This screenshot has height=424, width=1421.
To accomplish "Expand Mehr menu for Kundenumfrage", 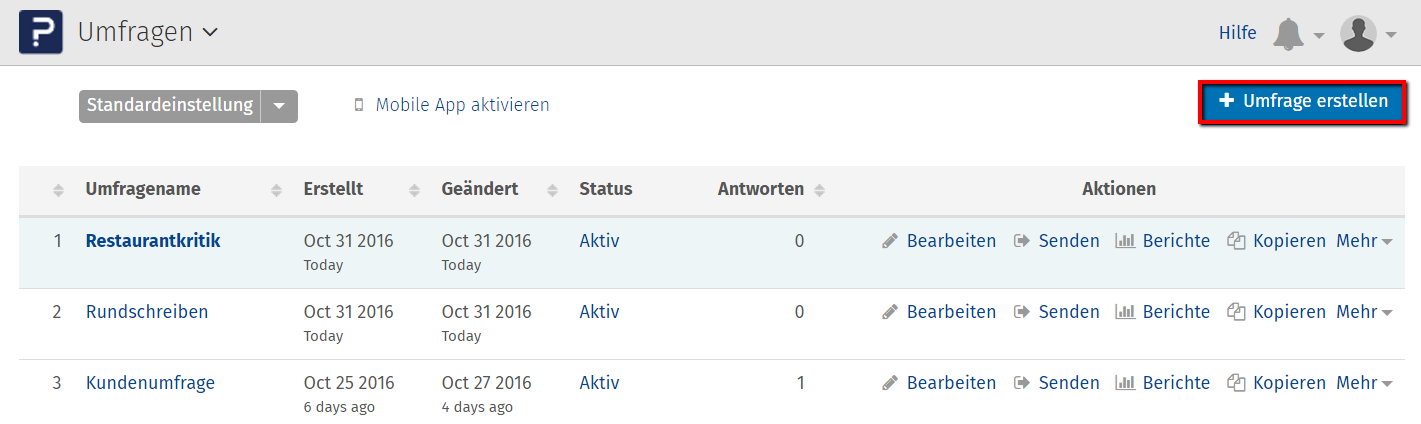I will click(1364, 383).
